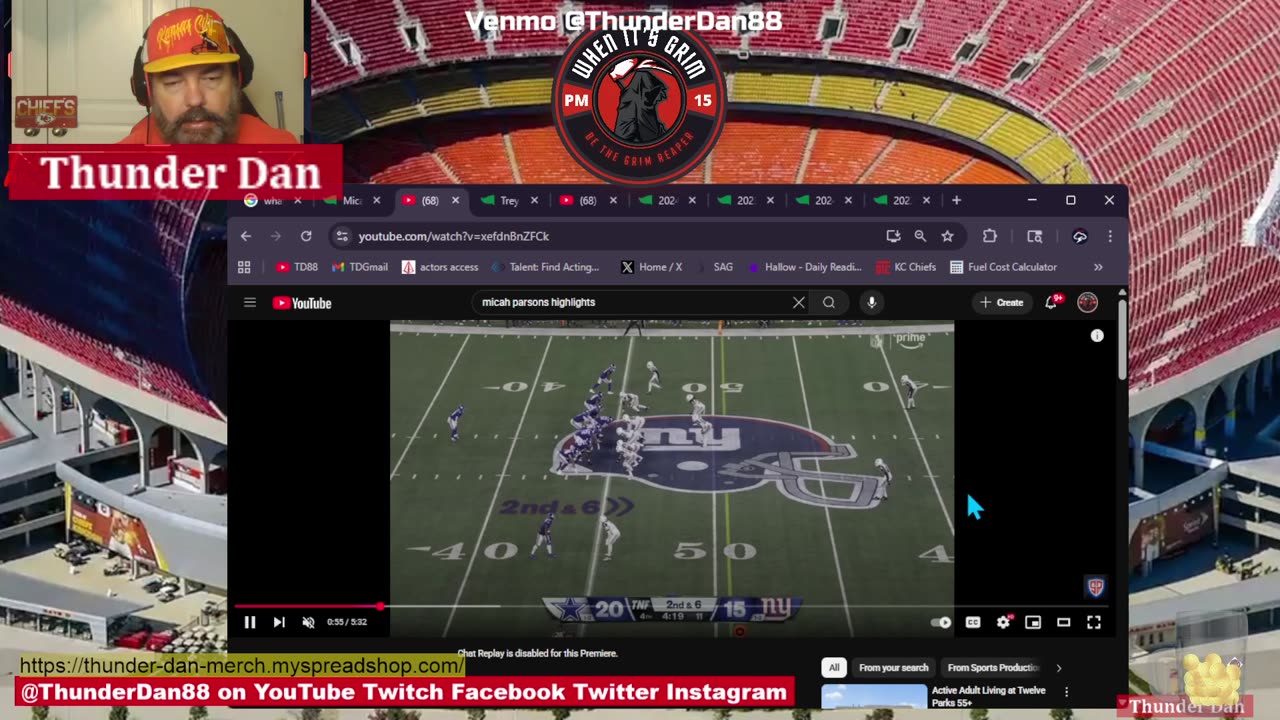The image size is (1280, 720).
Task: Select the From Sports Productions chip
Action: coord(993,667)
